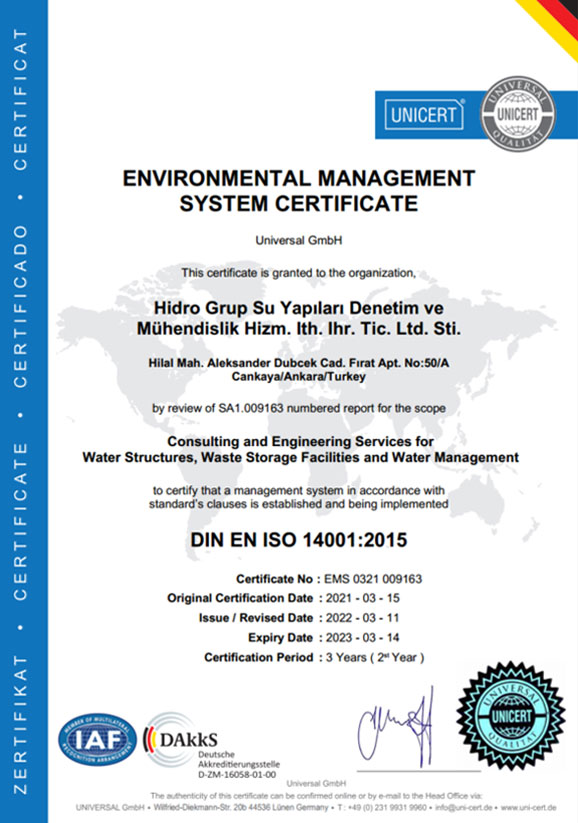
Task: Click the teal UNICERT starburst stamp
Action: [x=511, y=715]
